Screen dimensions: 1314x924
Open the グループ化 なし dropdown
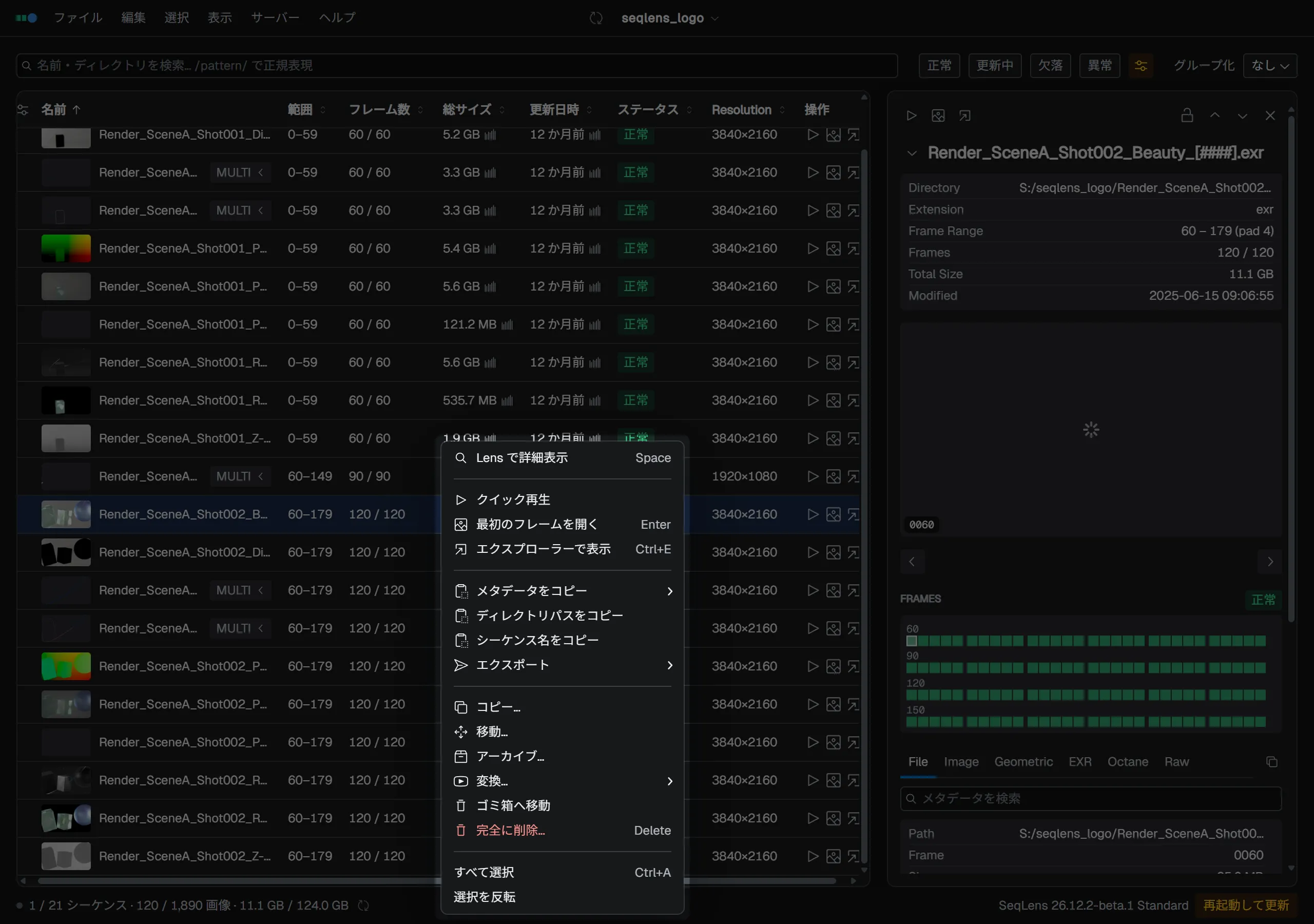pyautogui.click(x=1270, y=65)
